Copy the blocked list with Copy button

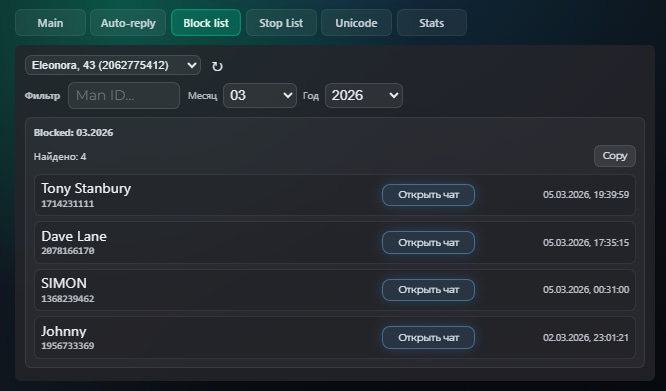(x=615, y=156)
